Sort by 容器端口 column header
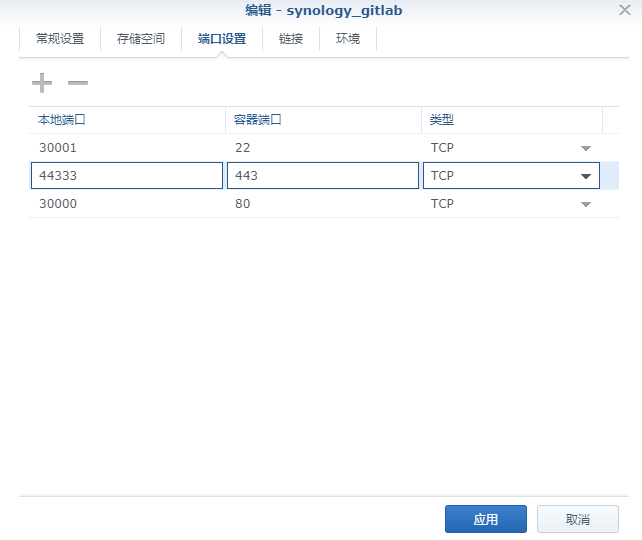Image resolution: width=642 pixels, height=540 pixels. pyautogui.click(x=323, y=120)
